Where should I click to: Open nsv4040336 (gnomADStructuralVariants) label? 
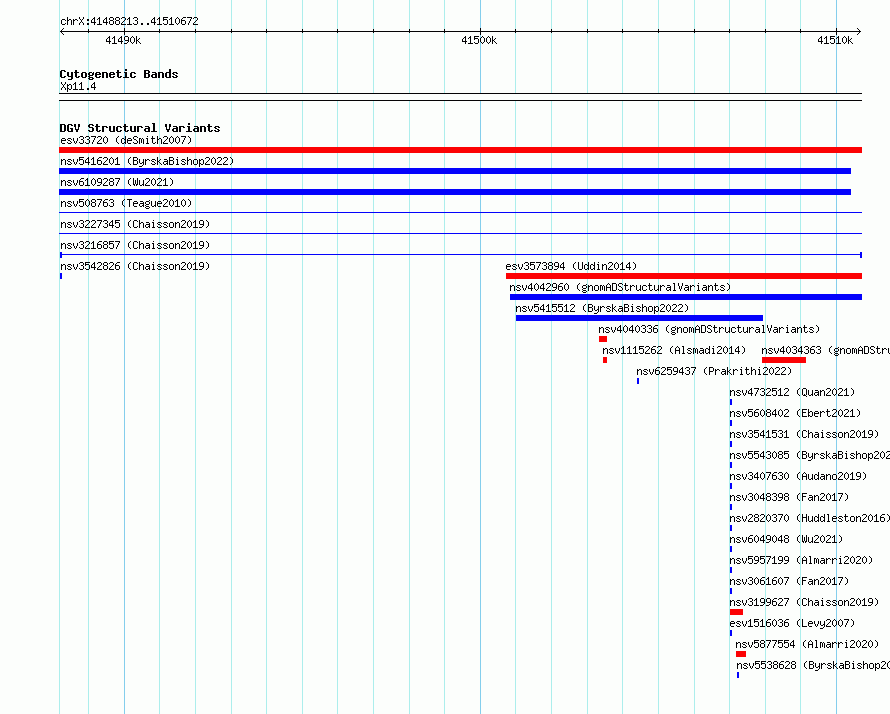[710, 329]
